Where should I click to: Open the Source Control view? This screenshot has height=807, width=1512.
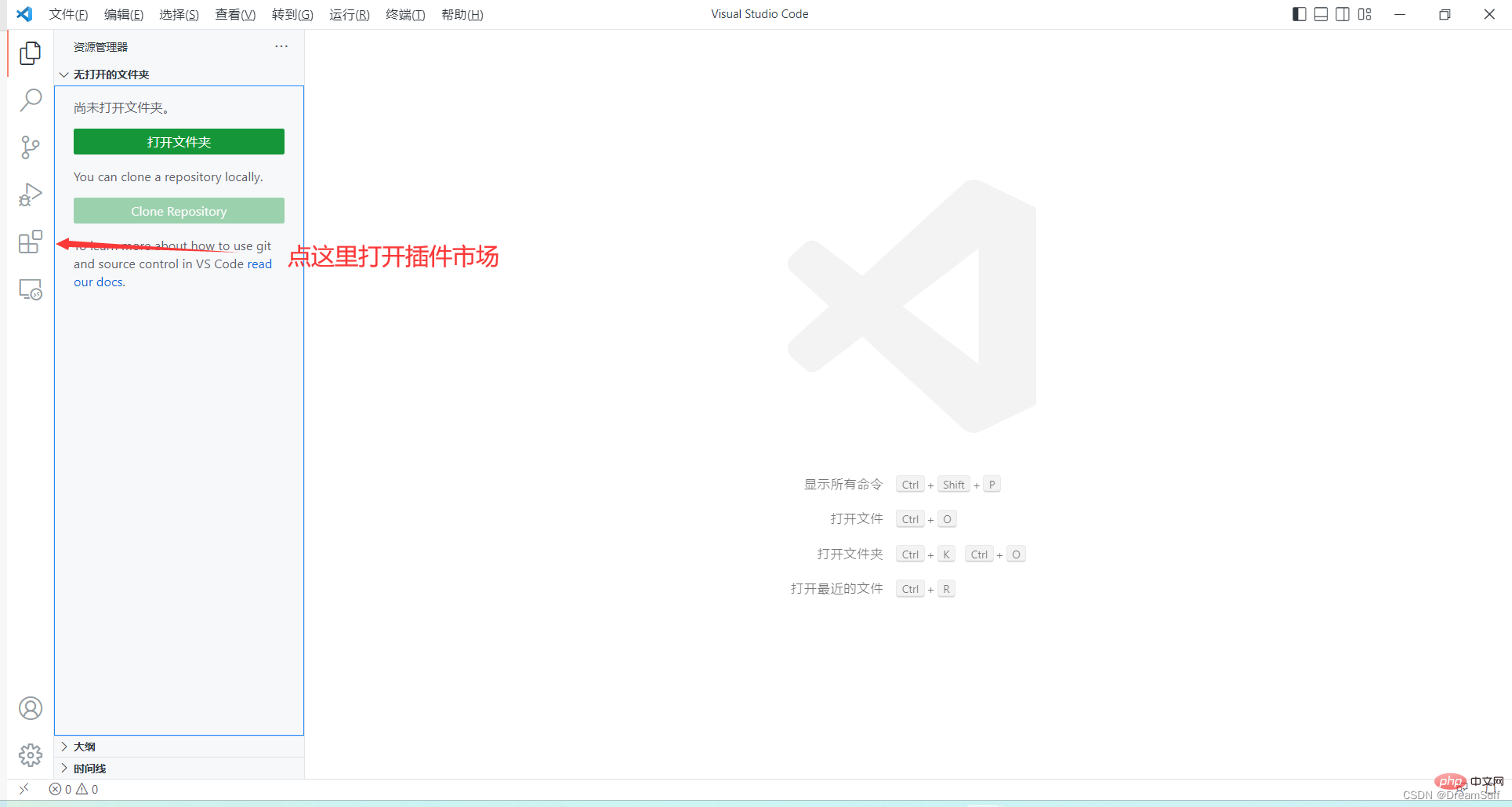click(30, 147)
